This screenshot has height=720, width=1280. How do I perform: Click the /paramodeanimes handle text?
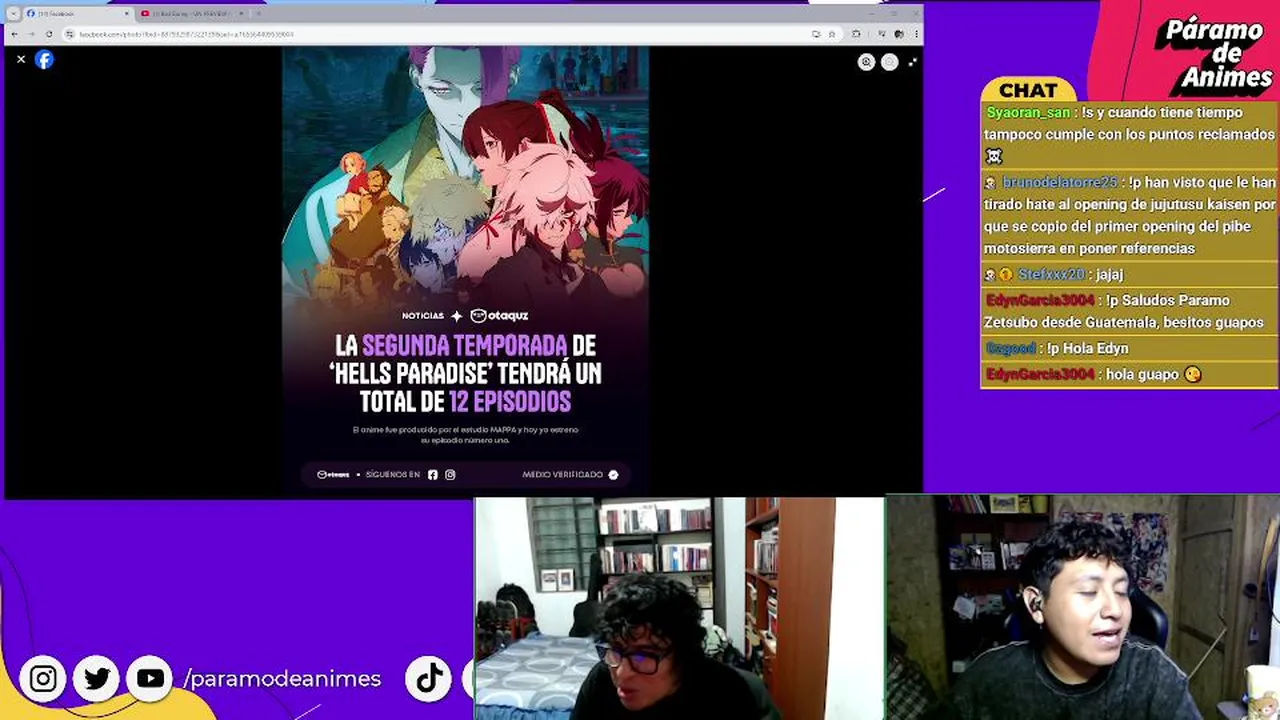click(282, 679)
